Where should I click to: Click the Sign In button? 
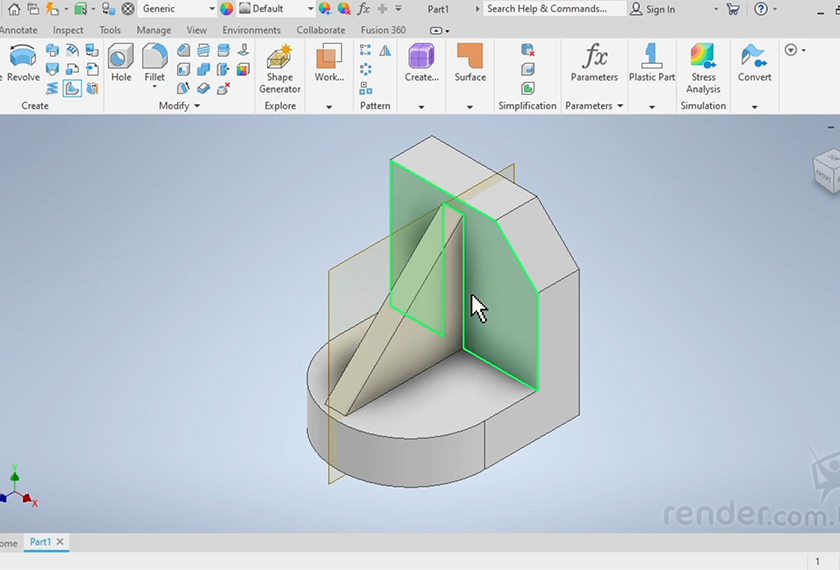coord(652,9)
